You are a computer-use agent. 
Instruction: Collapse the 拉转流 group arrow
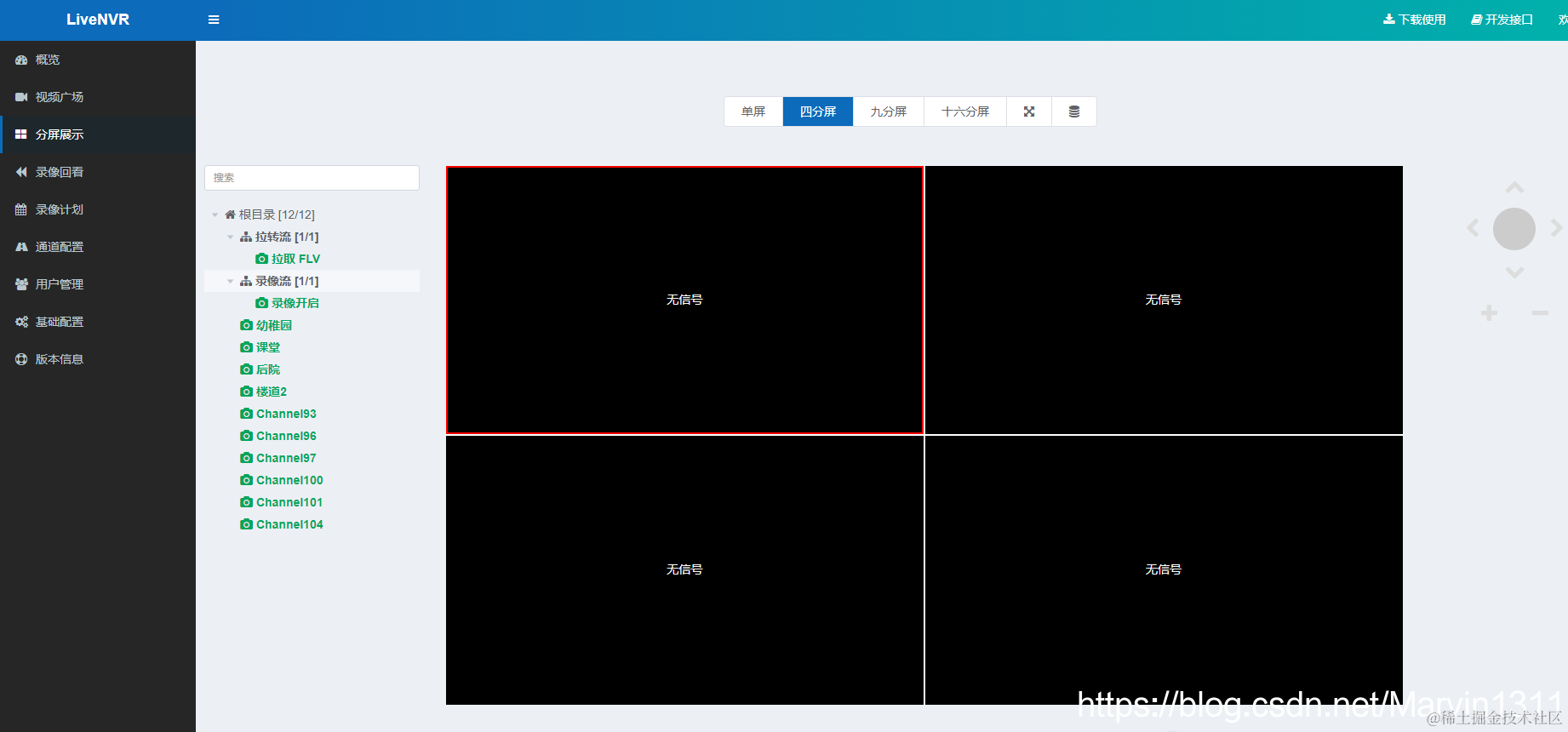click(x=230, y=237)
